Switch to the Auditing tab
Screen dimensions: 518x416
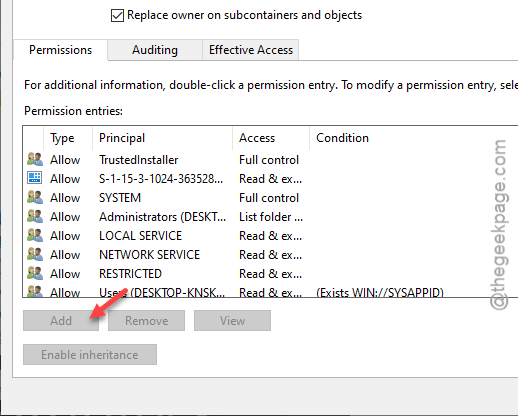(x=155, y=50)
